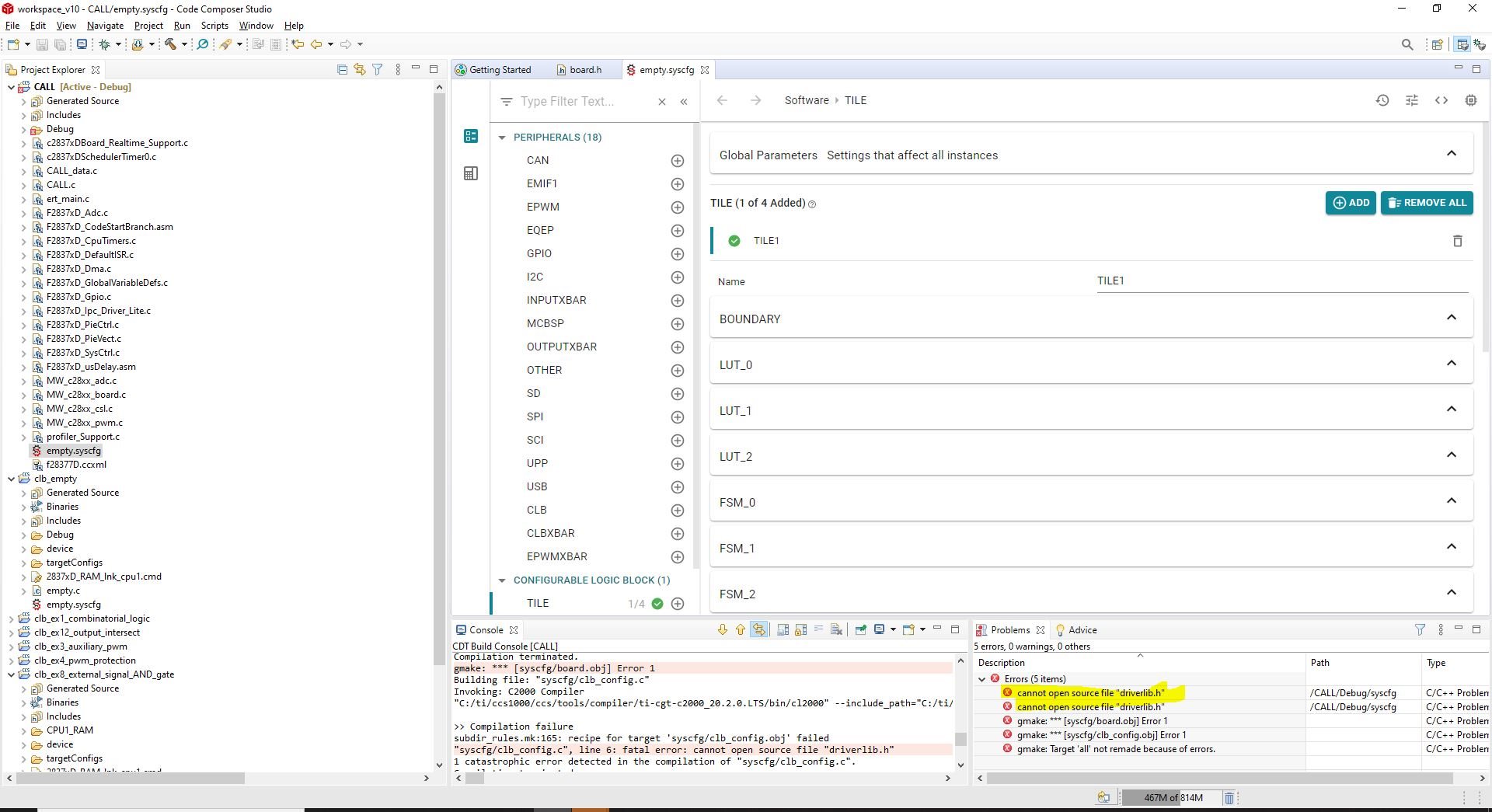Open SysConfig preferences sliders icon
Viewport: 1492px width, 812px height.
point(1412,100)
